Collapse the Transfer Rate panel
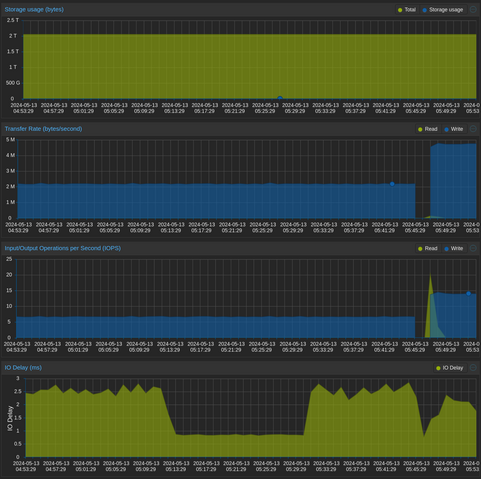This screenshot has width=481, height=479. [x=473, y=129]
